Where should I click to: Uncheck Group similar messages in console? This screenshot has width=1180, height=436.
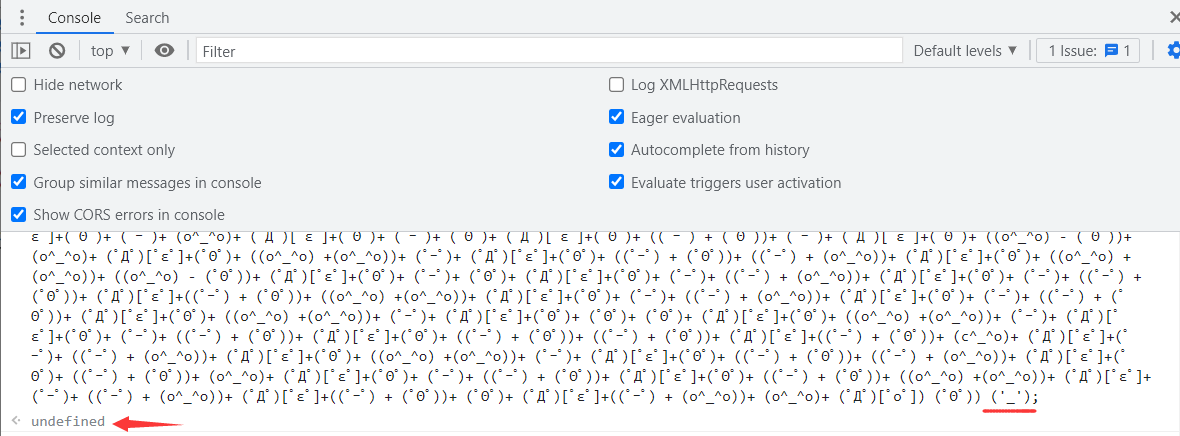[19, 182]
